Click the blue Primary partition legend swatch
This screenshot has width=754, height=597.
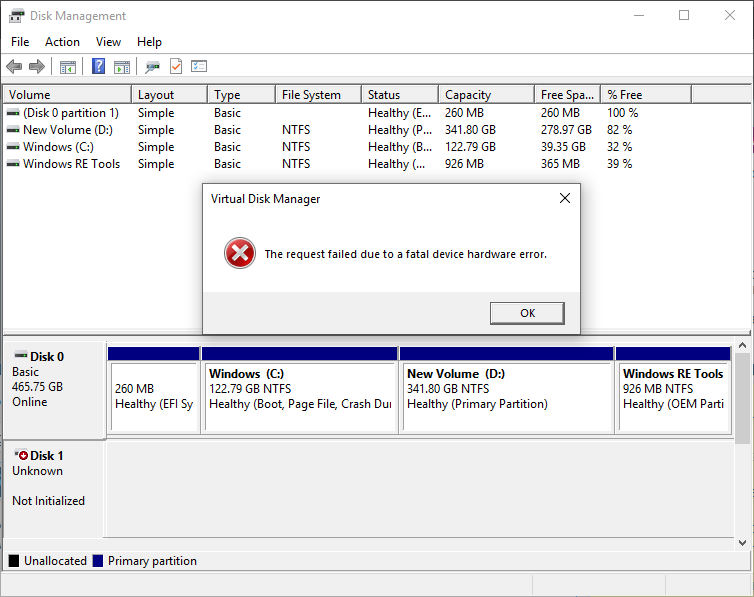(x=98, y=560)
